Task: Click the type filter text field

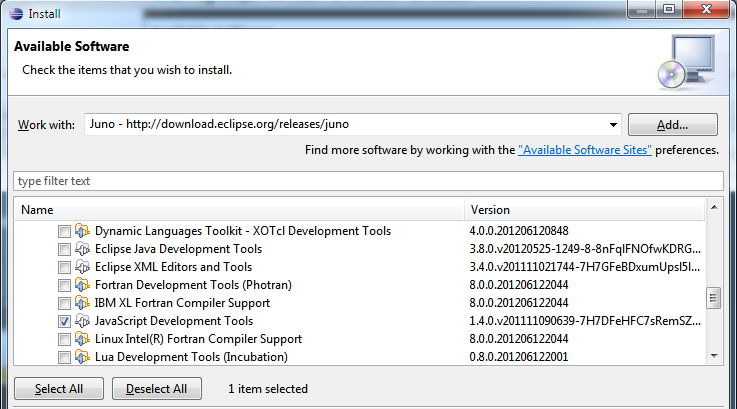Action: click(x=368, y=181)
